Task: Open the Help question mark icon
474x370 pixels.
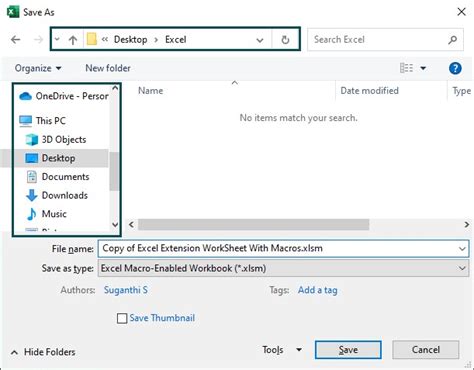Action: [x=455, y=68]
